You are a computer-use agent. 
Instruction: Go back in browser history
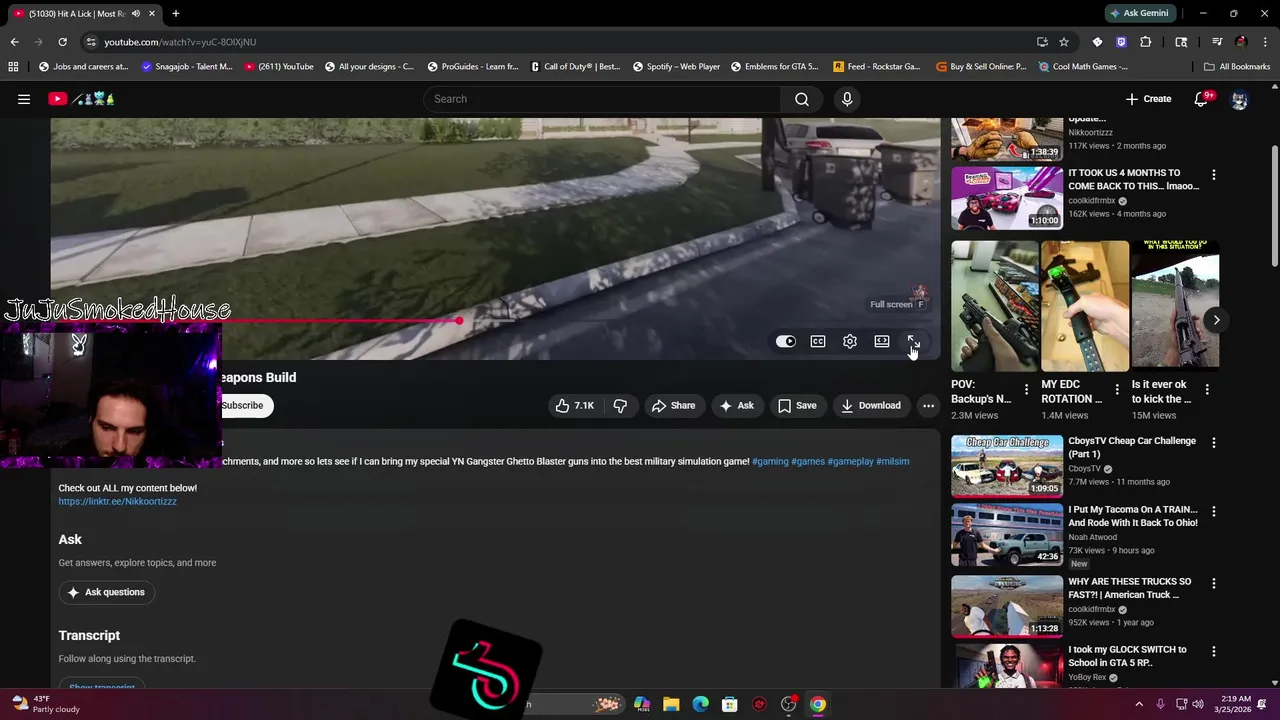[x=14, y=42]
